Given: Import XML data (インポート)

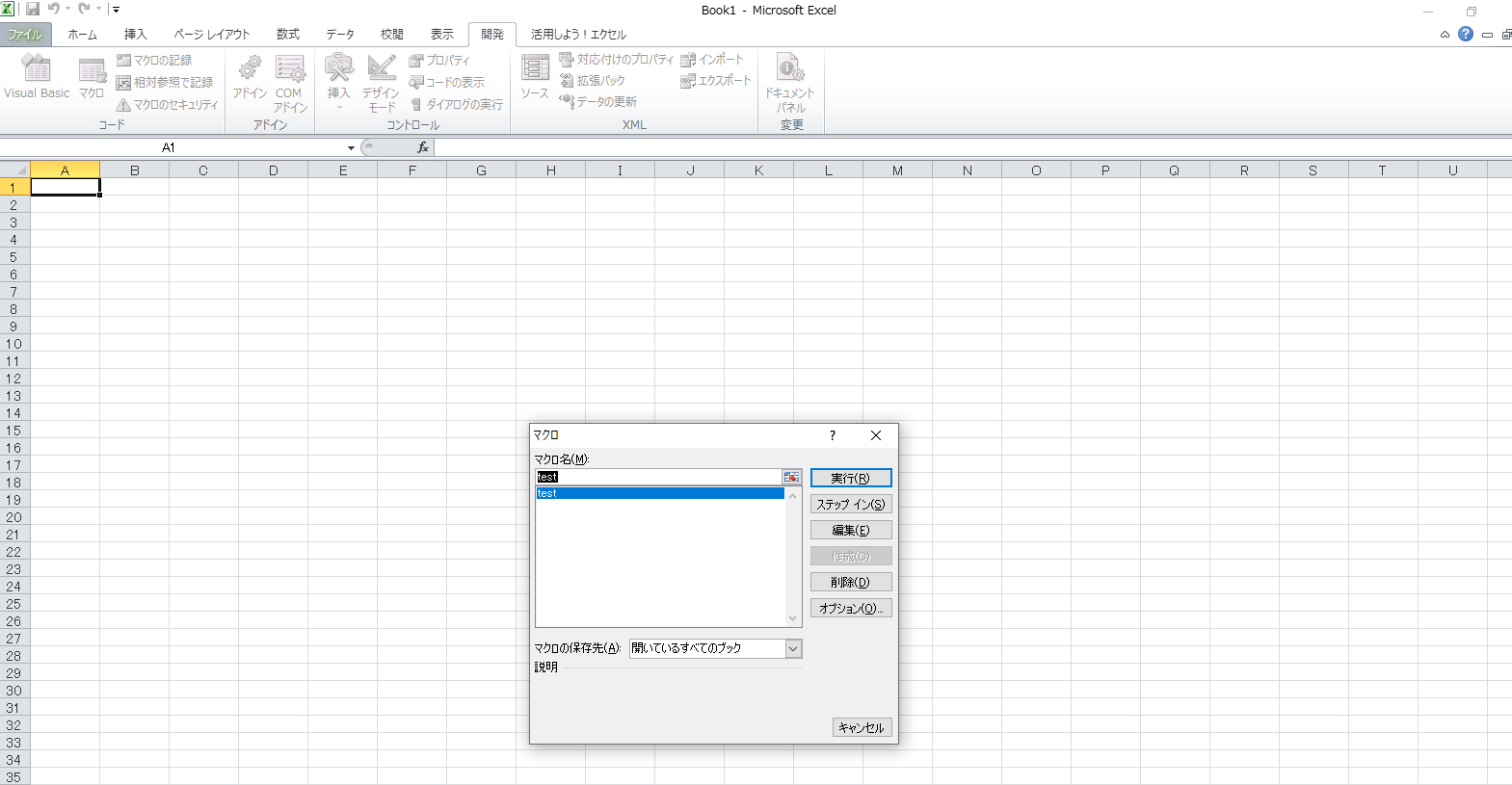Looking at the screenshot, I should (712, 59).
